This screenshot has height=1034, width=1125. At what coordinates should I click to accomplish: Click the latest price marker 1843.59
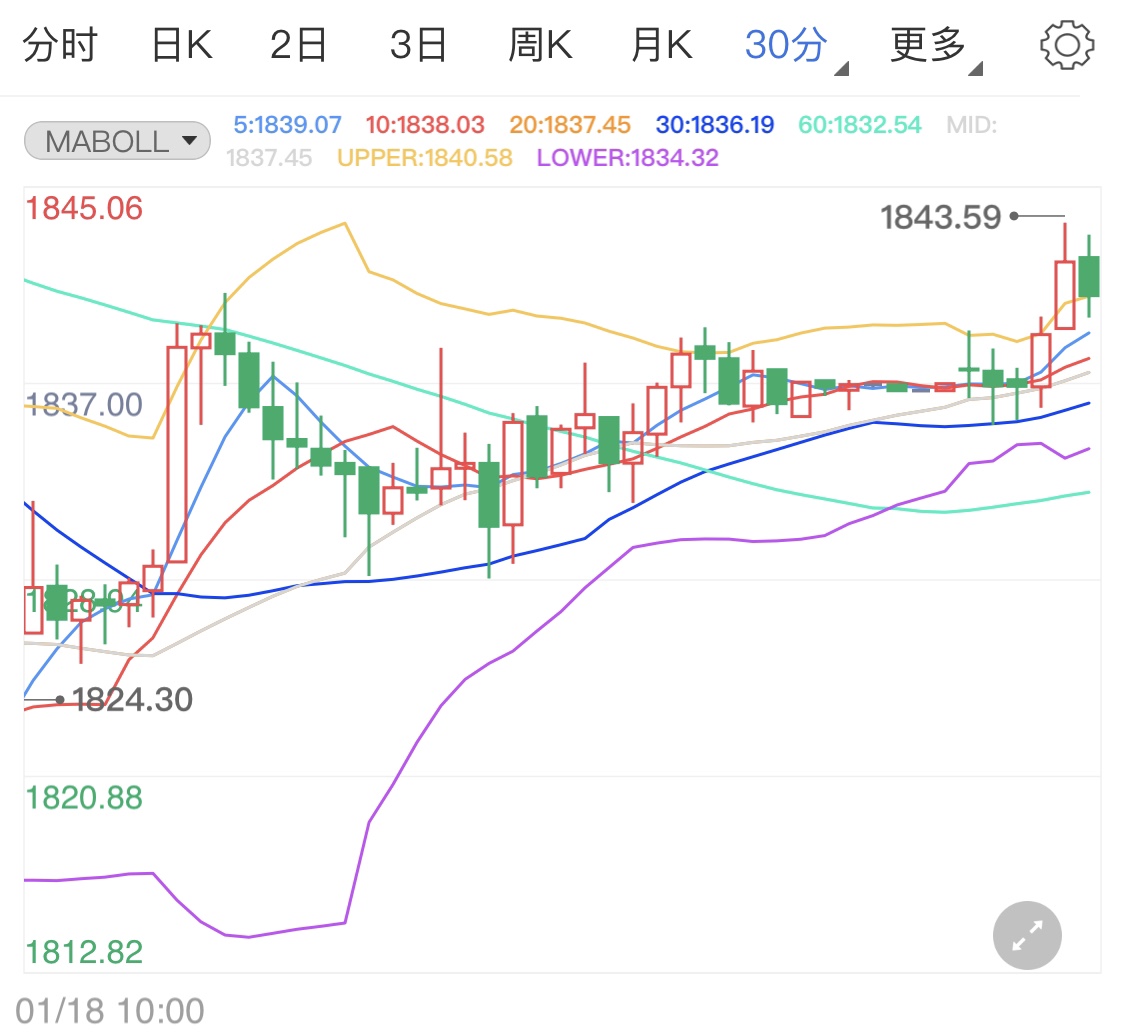click(x=938, y=216)
